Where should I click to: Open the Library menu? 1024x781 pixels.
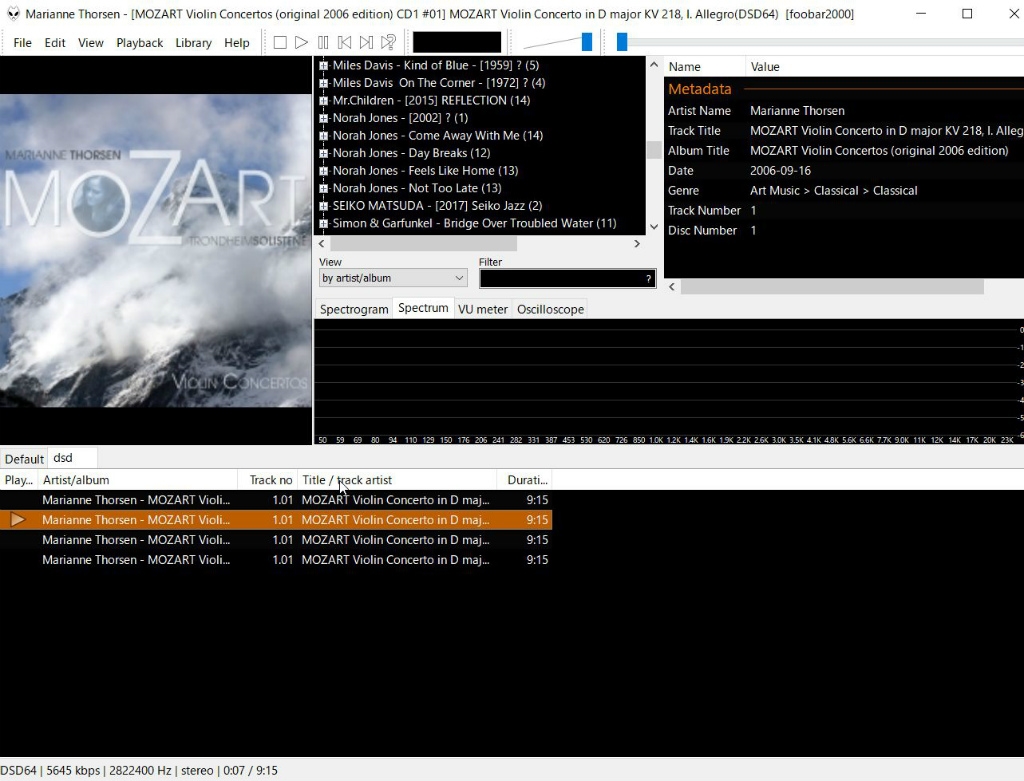193,42
